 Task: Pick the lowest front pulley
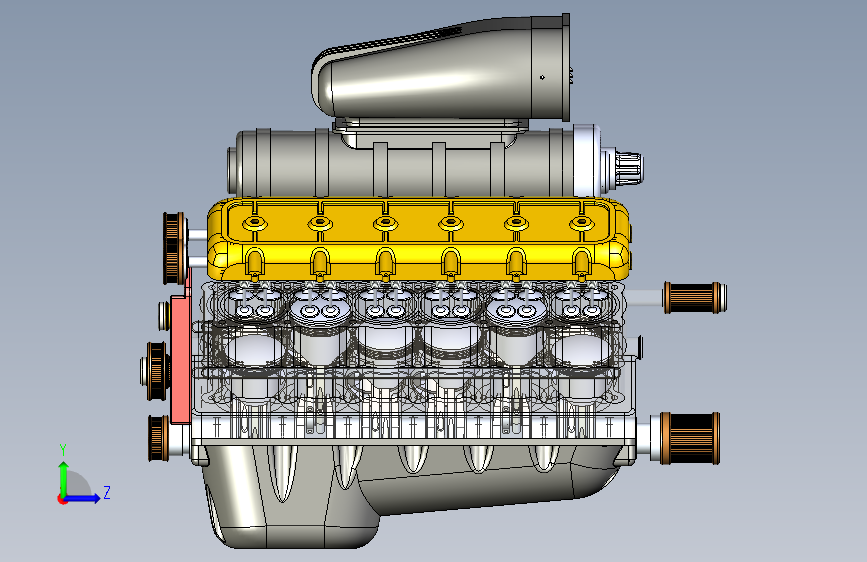(159, 438)
